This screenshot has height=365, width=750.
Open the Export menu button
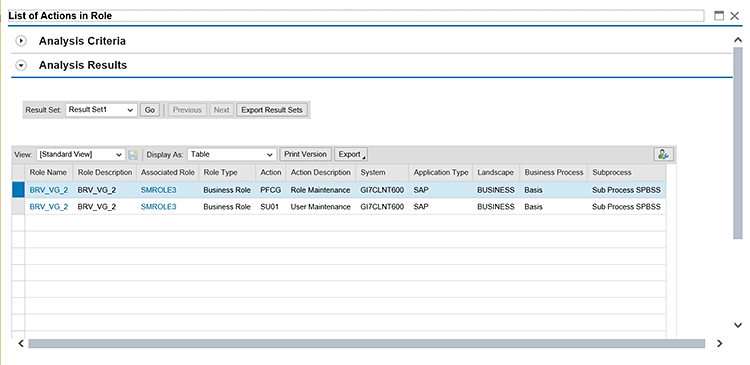tap(350, 155)
